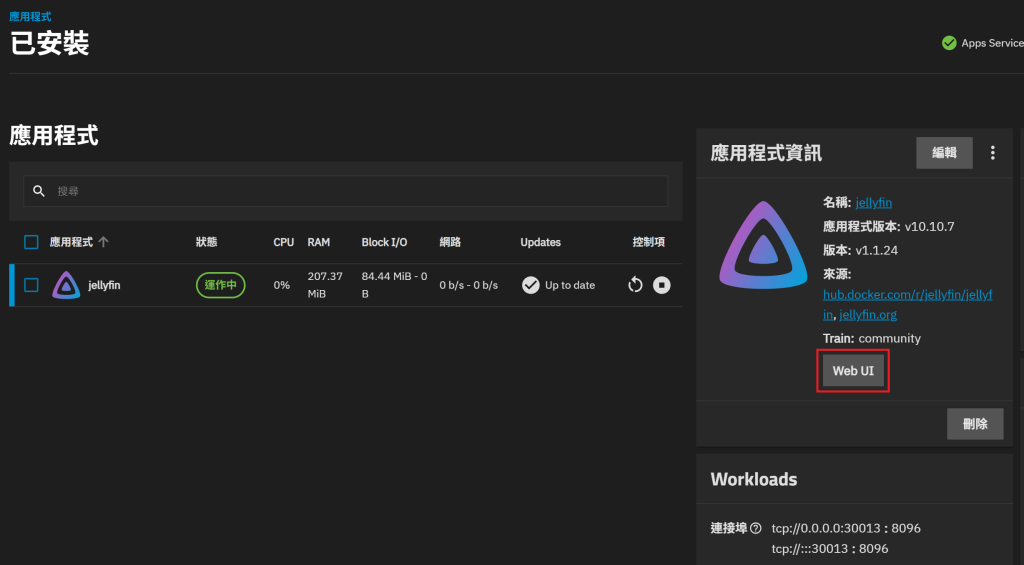Click the 搜尋 search field
Viewport: 1024px width, 565px height.
tap(345, 191)
